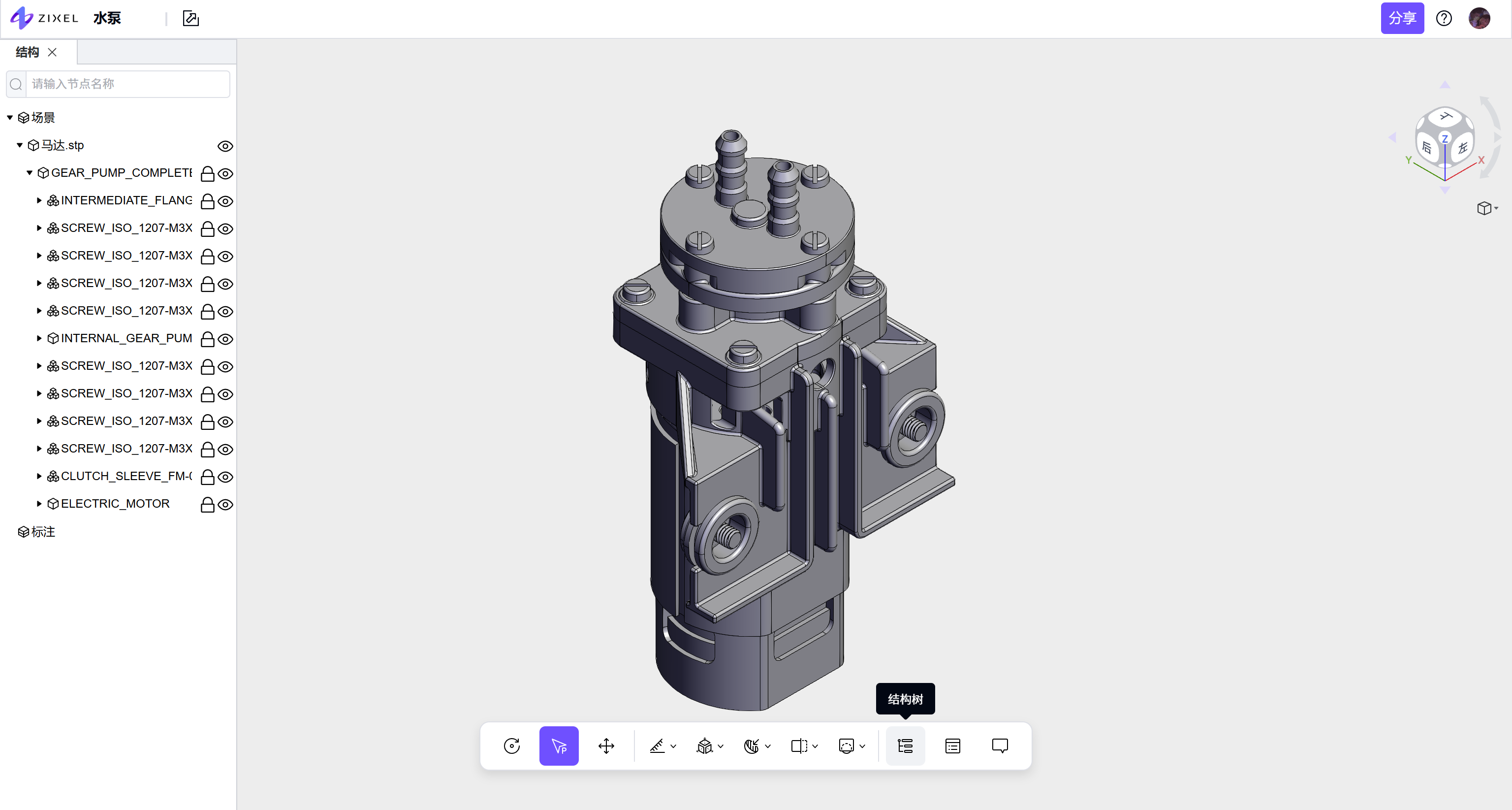
Task: Focus the 请输入节点名称 search field
Action: 127,84
